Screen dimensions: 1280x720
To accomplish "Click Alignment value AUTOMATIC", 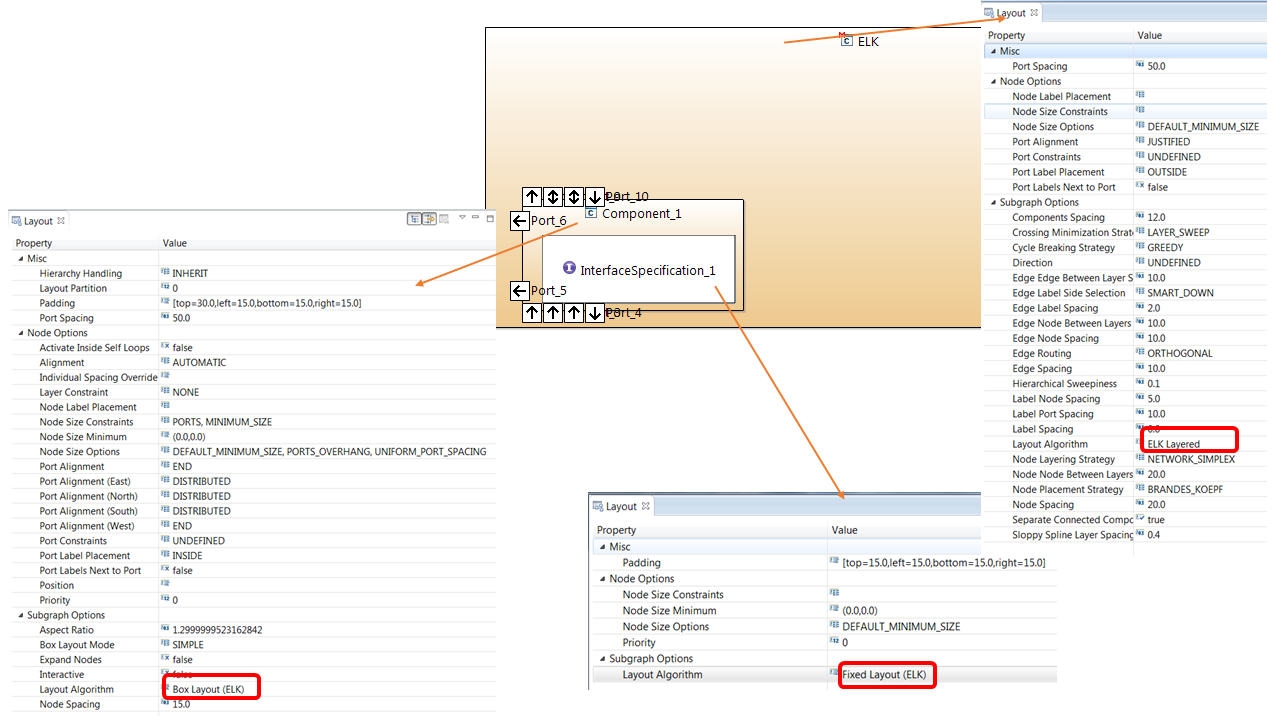I will [199, 363].
